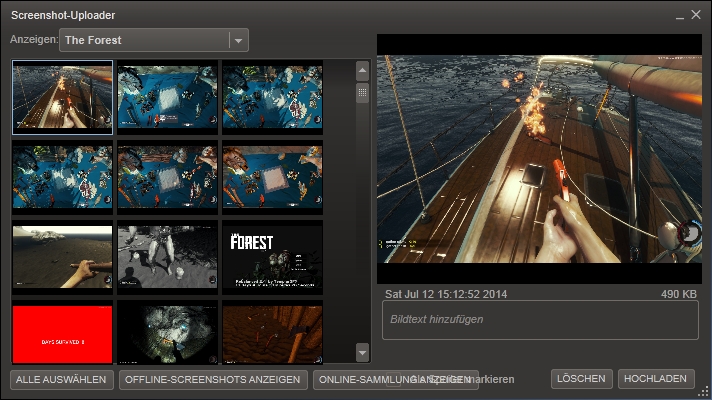Viewport: 712px width, 400px height.
Task: Select the red Days Survived thumbnail
Action: [x=62, y=334]
